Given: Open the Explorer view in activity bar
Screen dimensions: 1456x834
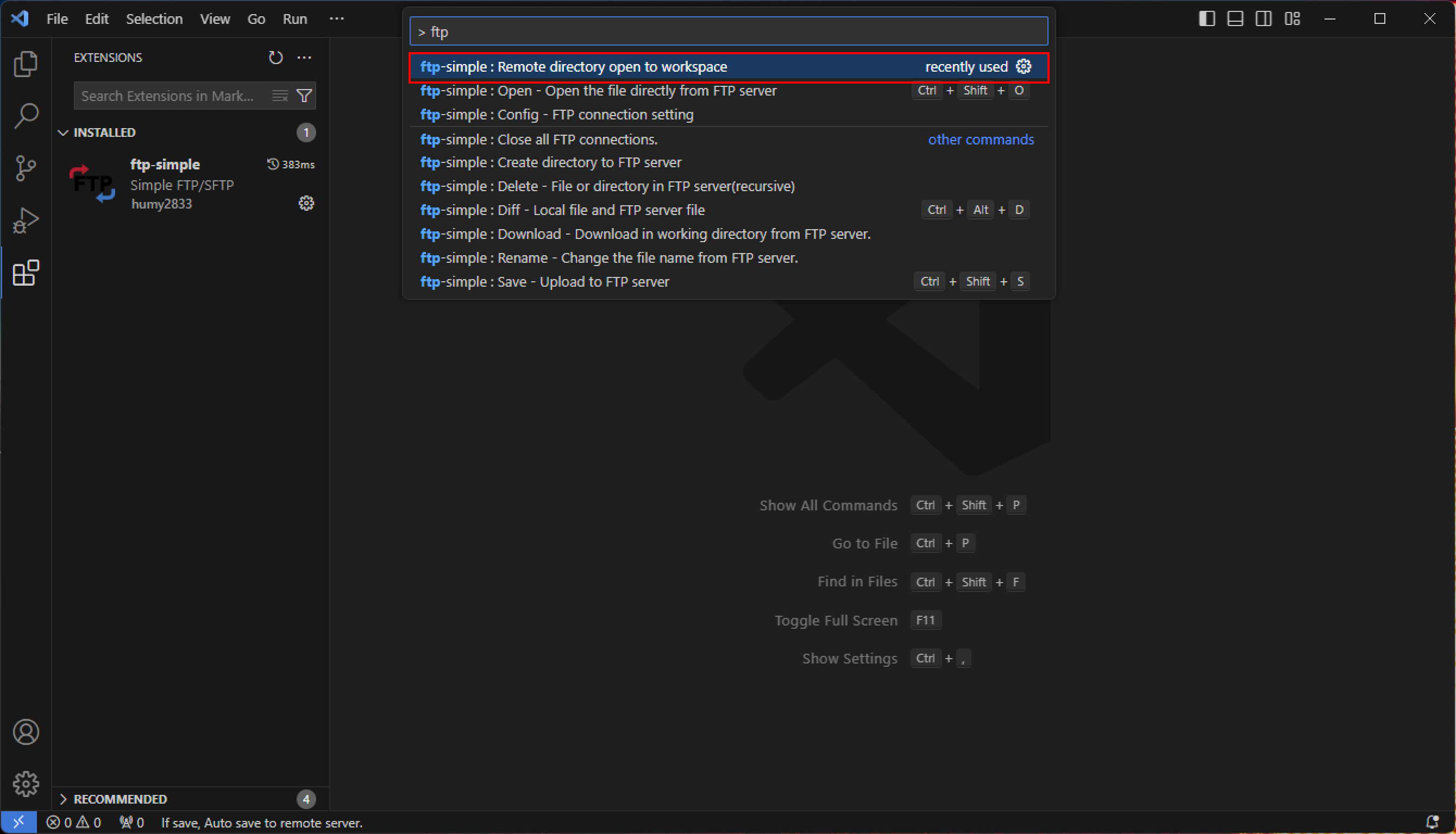Looking at the screenshot, I should click(25, 64).
